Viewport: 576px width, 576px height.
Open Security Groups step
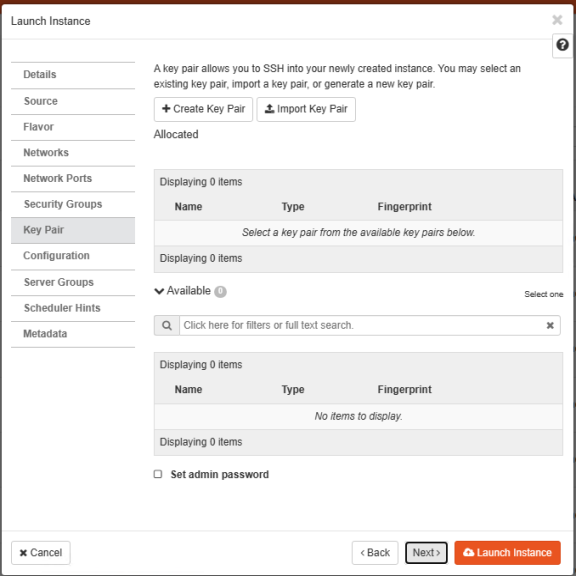coord(73,204)
